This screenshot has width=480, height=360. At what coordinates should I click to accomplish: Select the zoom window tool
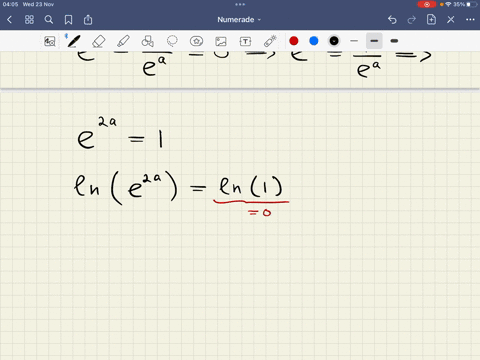pyautogui.click(x=50, y=41)
